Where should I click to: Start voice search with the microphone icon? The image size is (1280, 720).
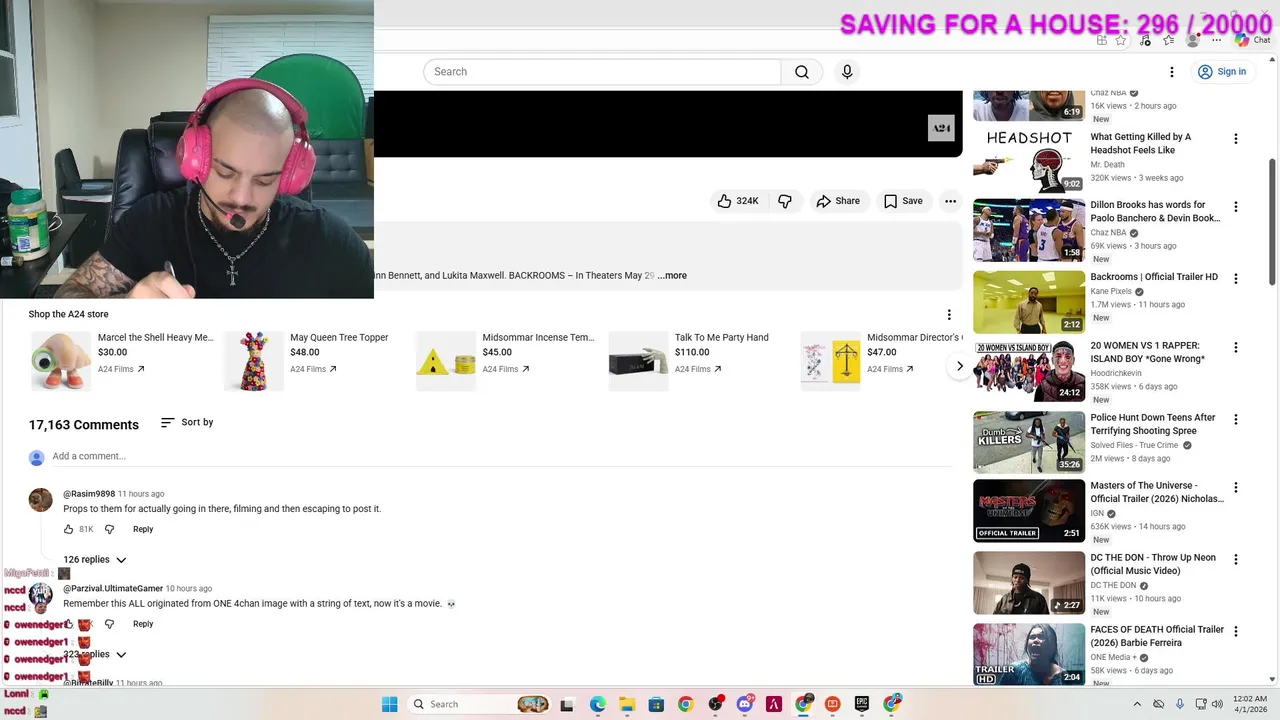(x=847, y=72)
